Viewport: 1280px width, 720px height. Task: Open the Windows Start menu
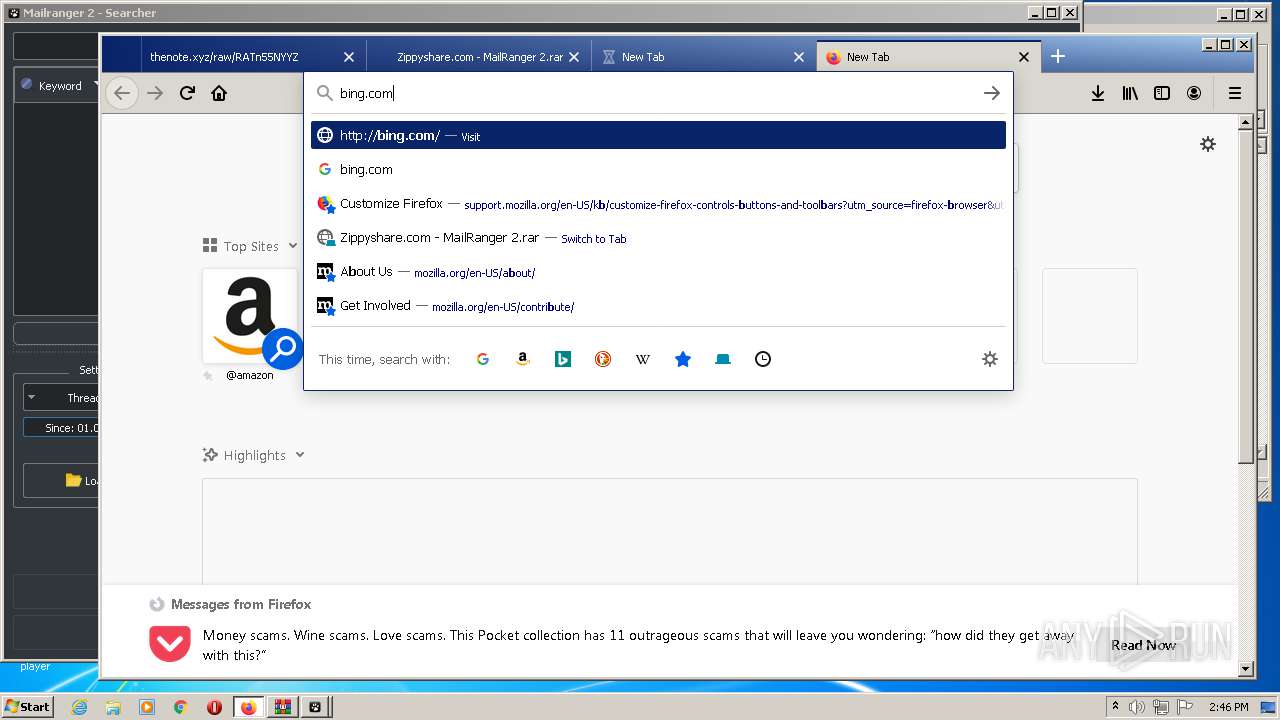[x=27, y=707]
